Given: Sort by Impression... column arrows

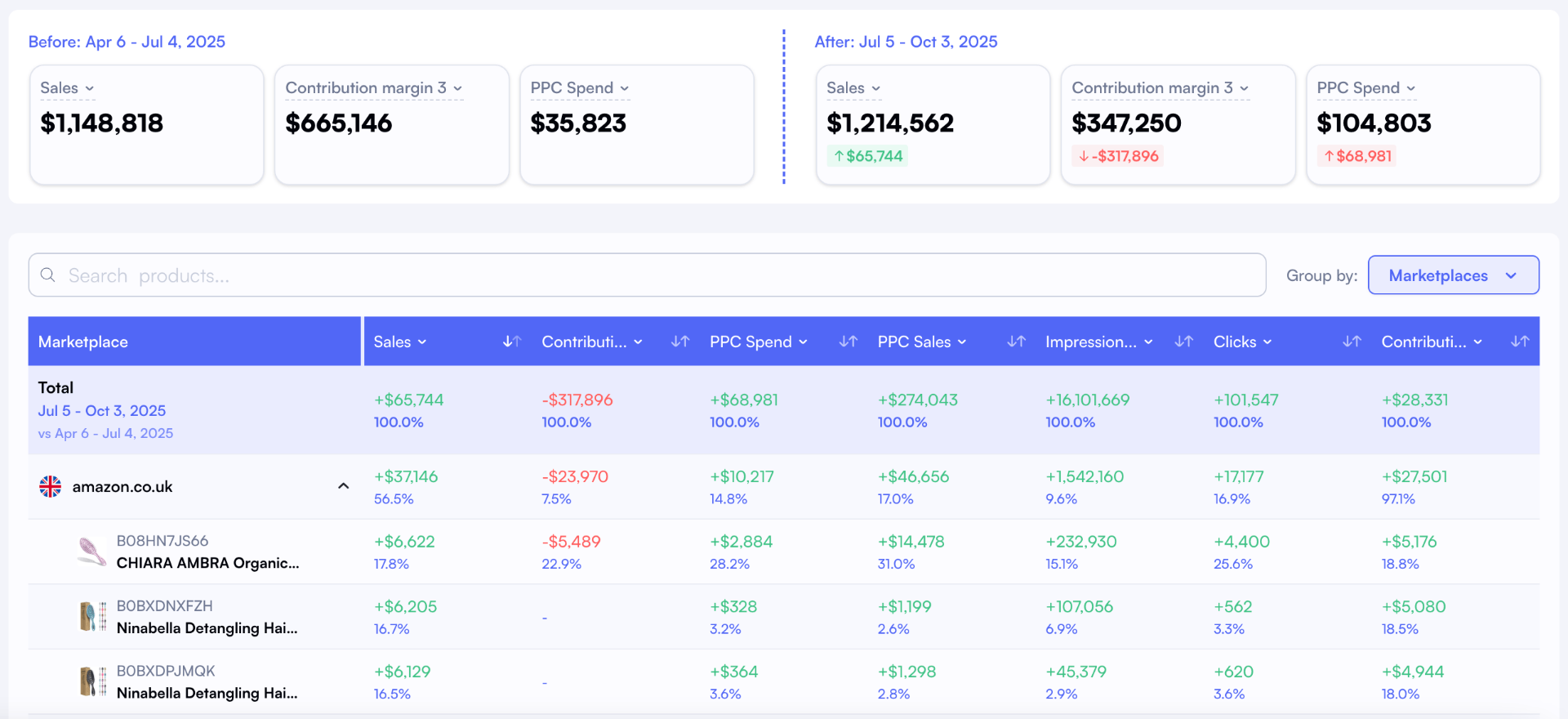Looking at the screenshot, I should coord(1184,342).
